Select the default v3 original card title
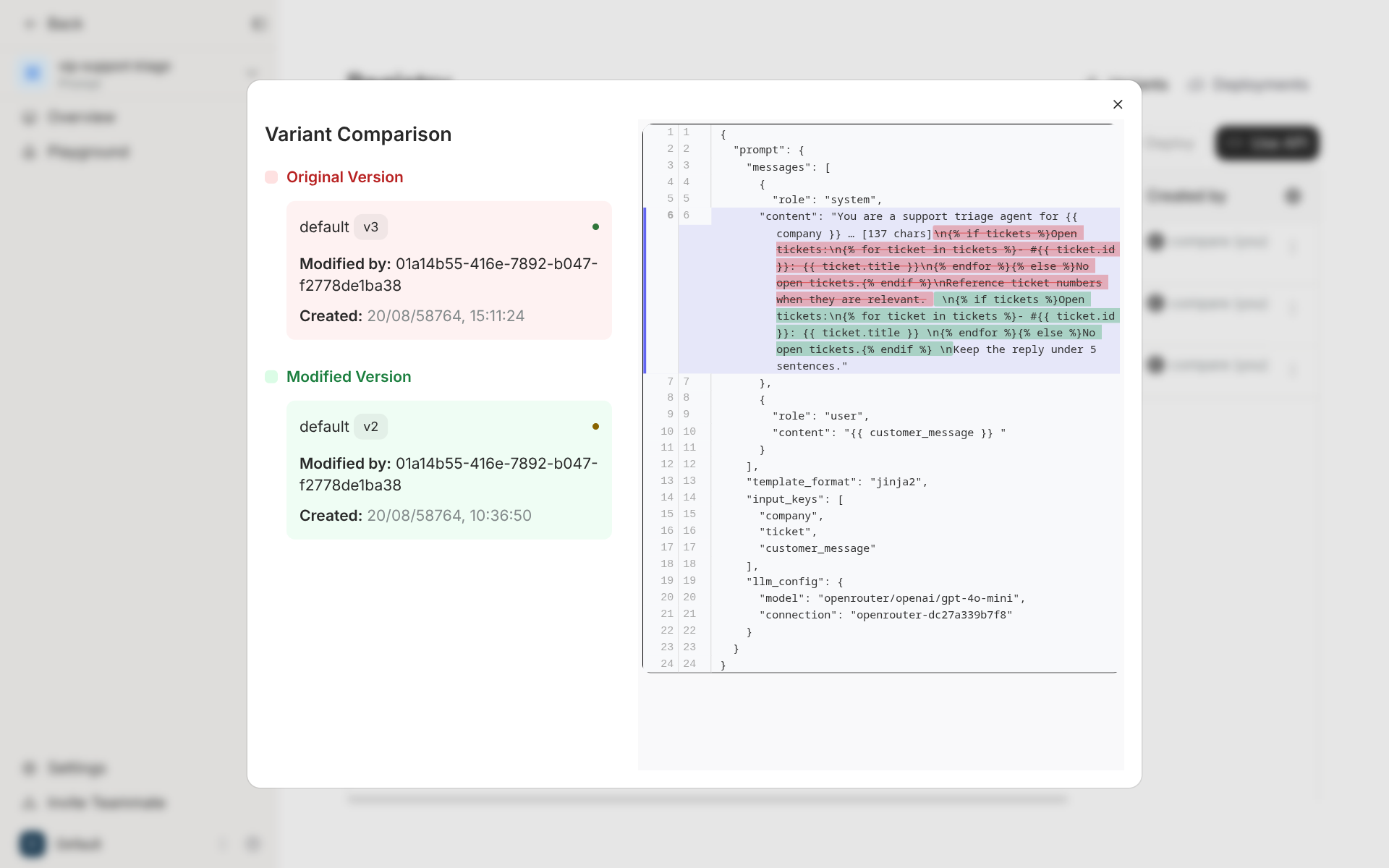The width and height of the screenshot is (1389, 868). [324, 227]
